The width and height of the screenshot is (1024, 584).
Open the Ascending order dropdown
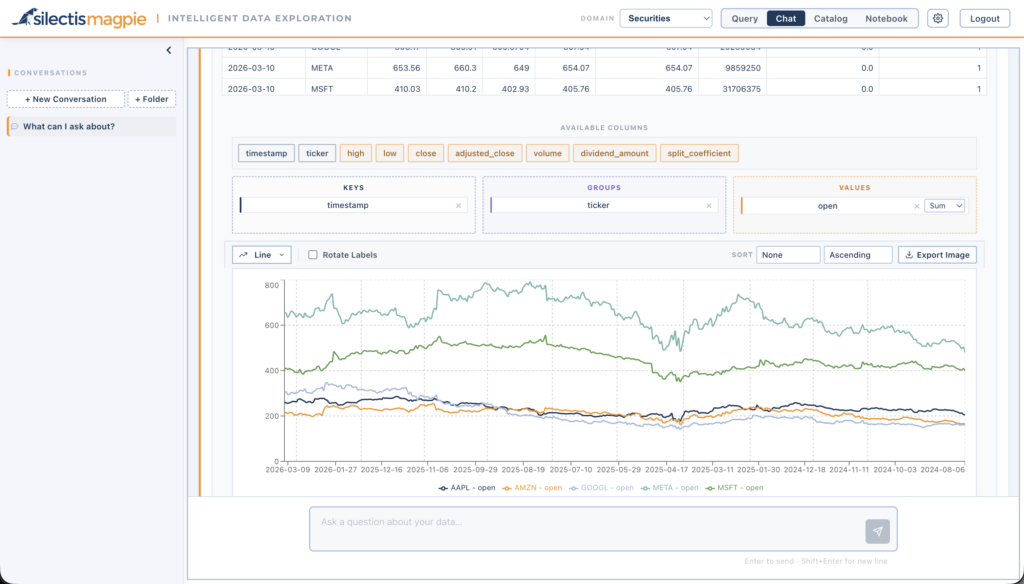coord(858,255)
